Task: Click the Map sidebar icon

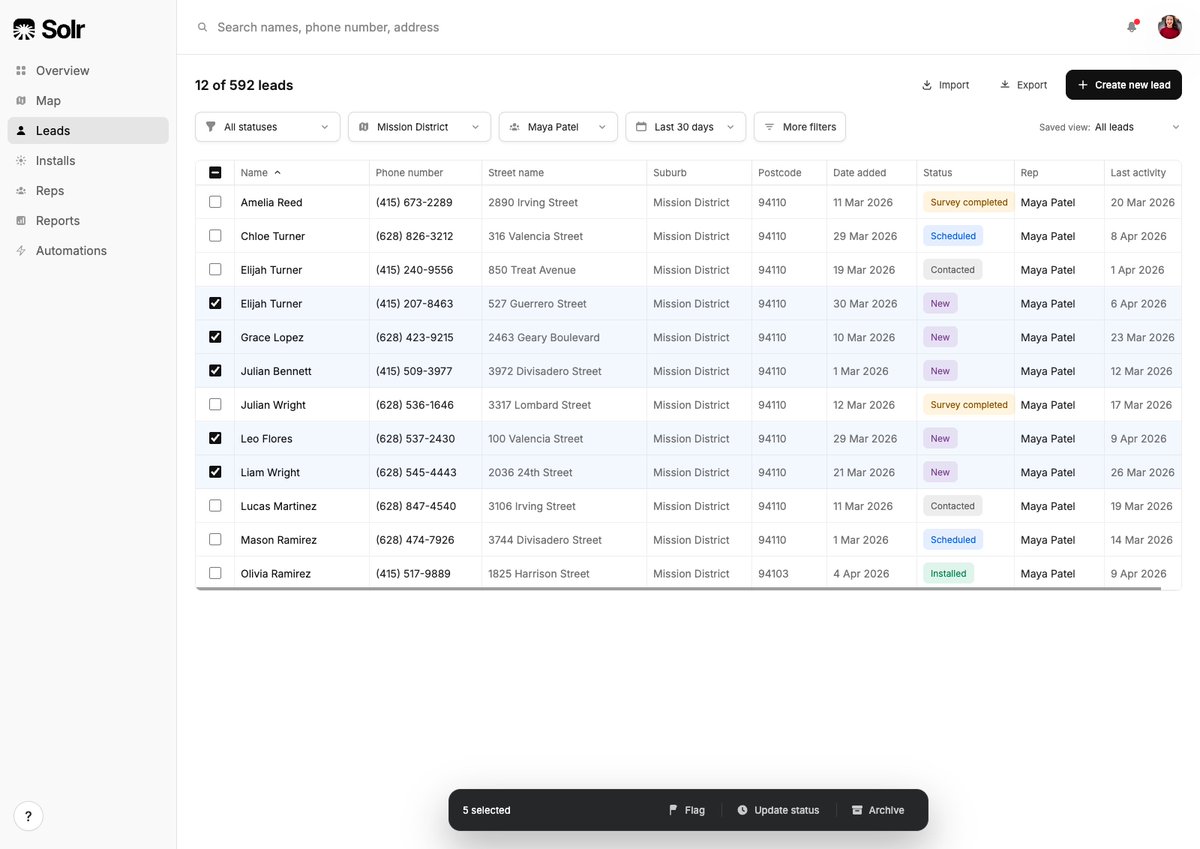Action: point(21,101)
